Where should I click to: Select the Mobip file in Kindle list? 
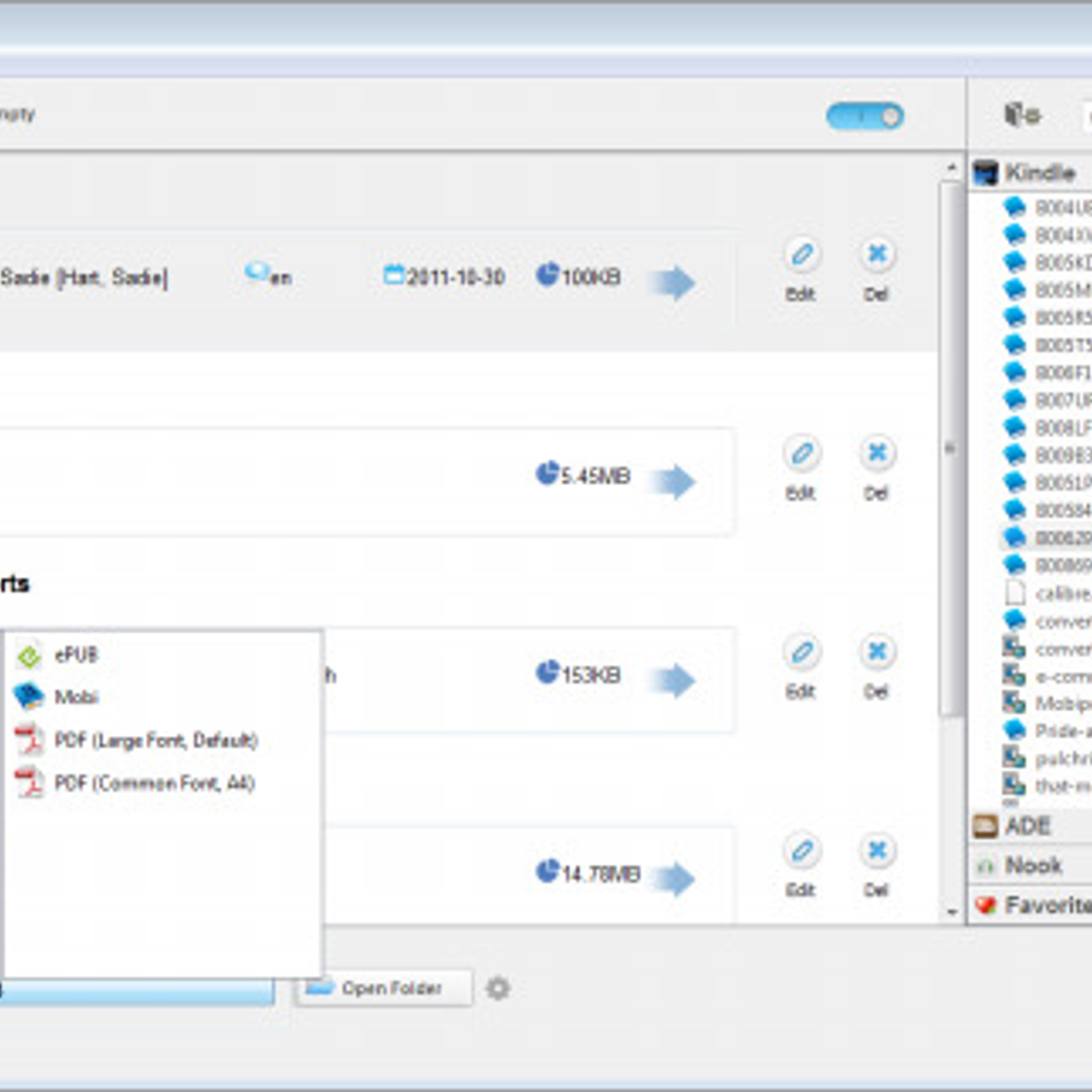1046,703
